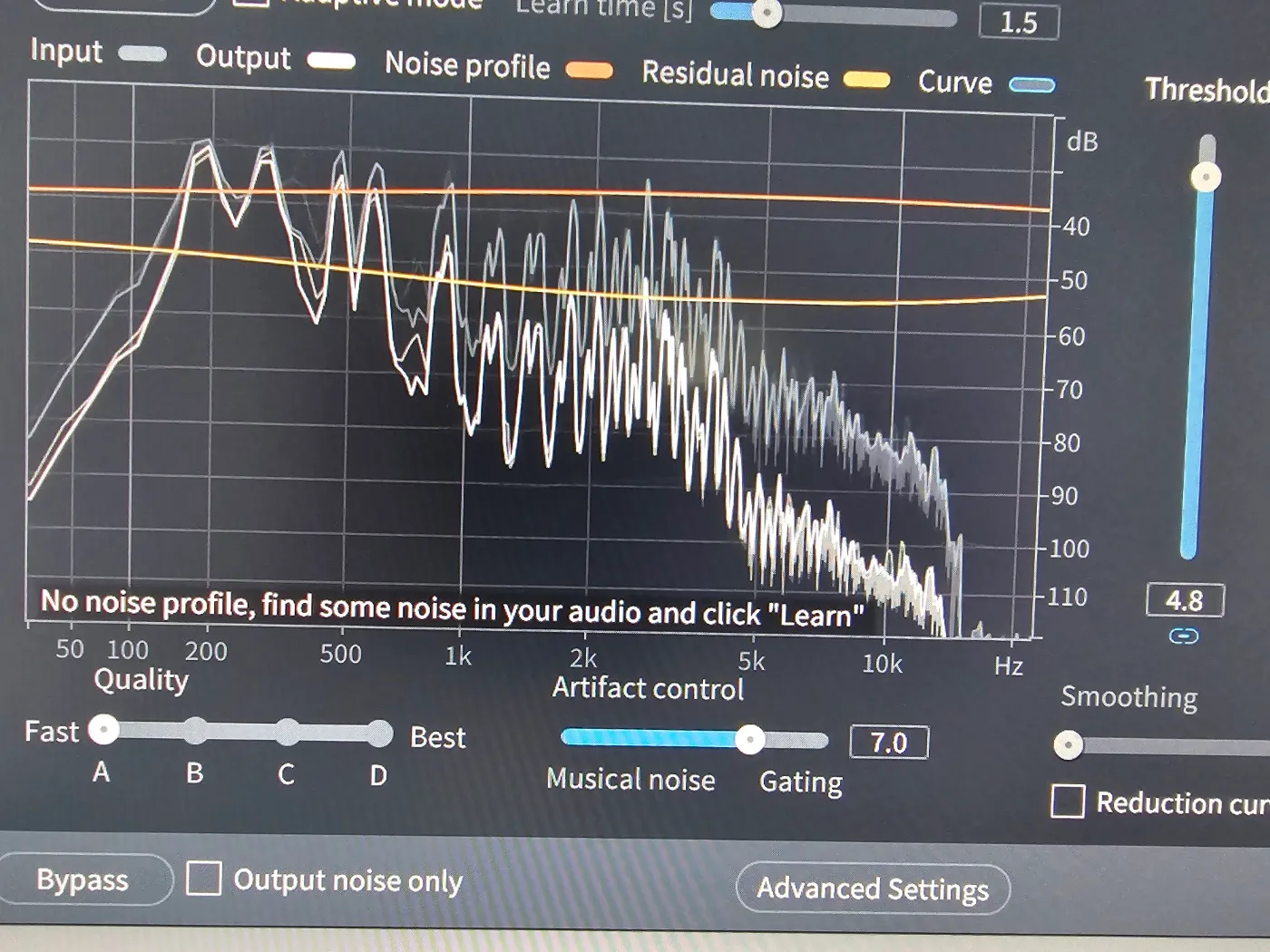Click the Threshold value field 4.8
This screenshot has width=1270, height=952.
(x=1185, y=600)
